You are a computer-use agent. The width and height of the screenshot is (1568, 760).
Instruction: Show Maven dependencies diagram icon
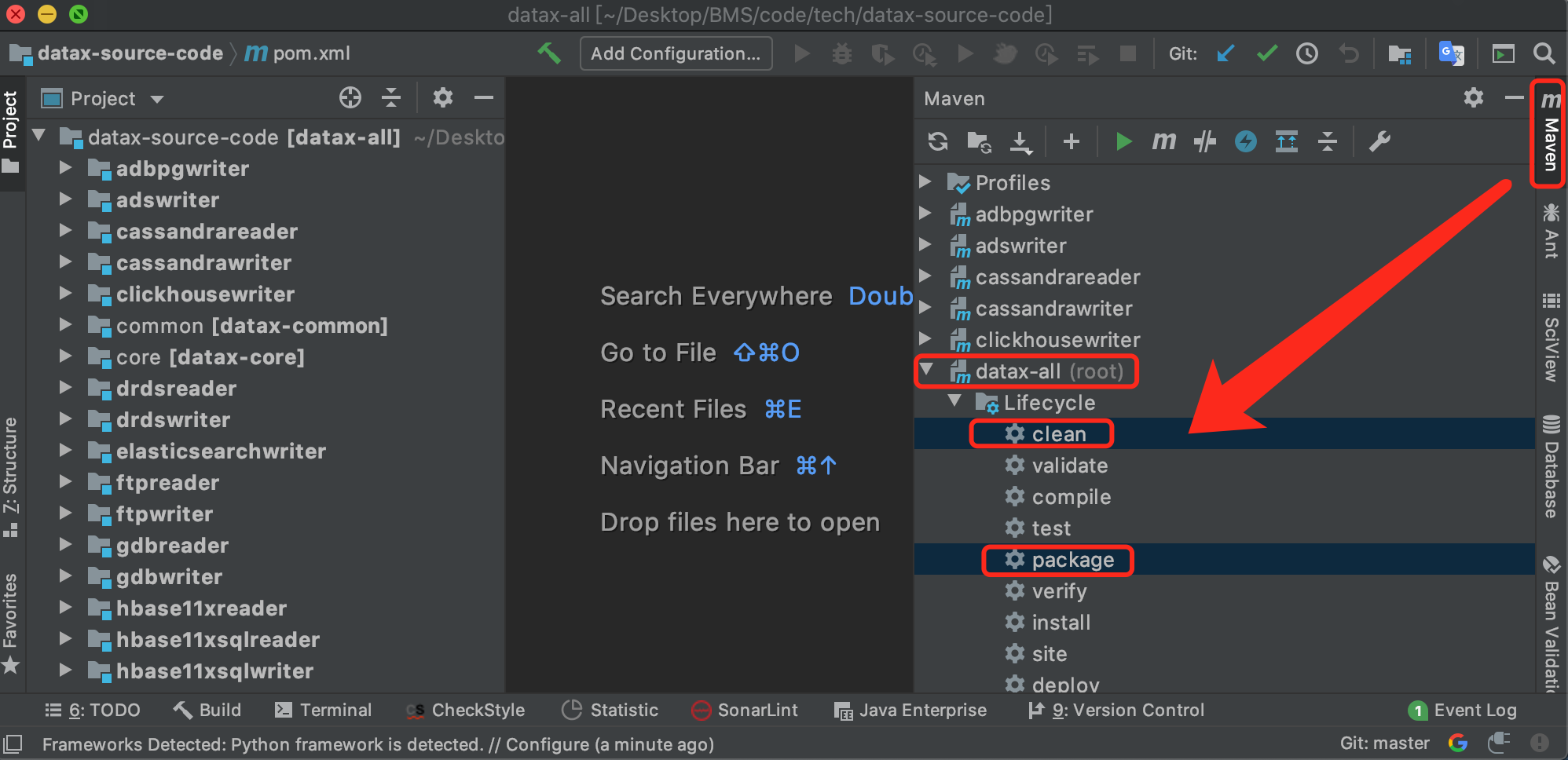(1287, 141)
